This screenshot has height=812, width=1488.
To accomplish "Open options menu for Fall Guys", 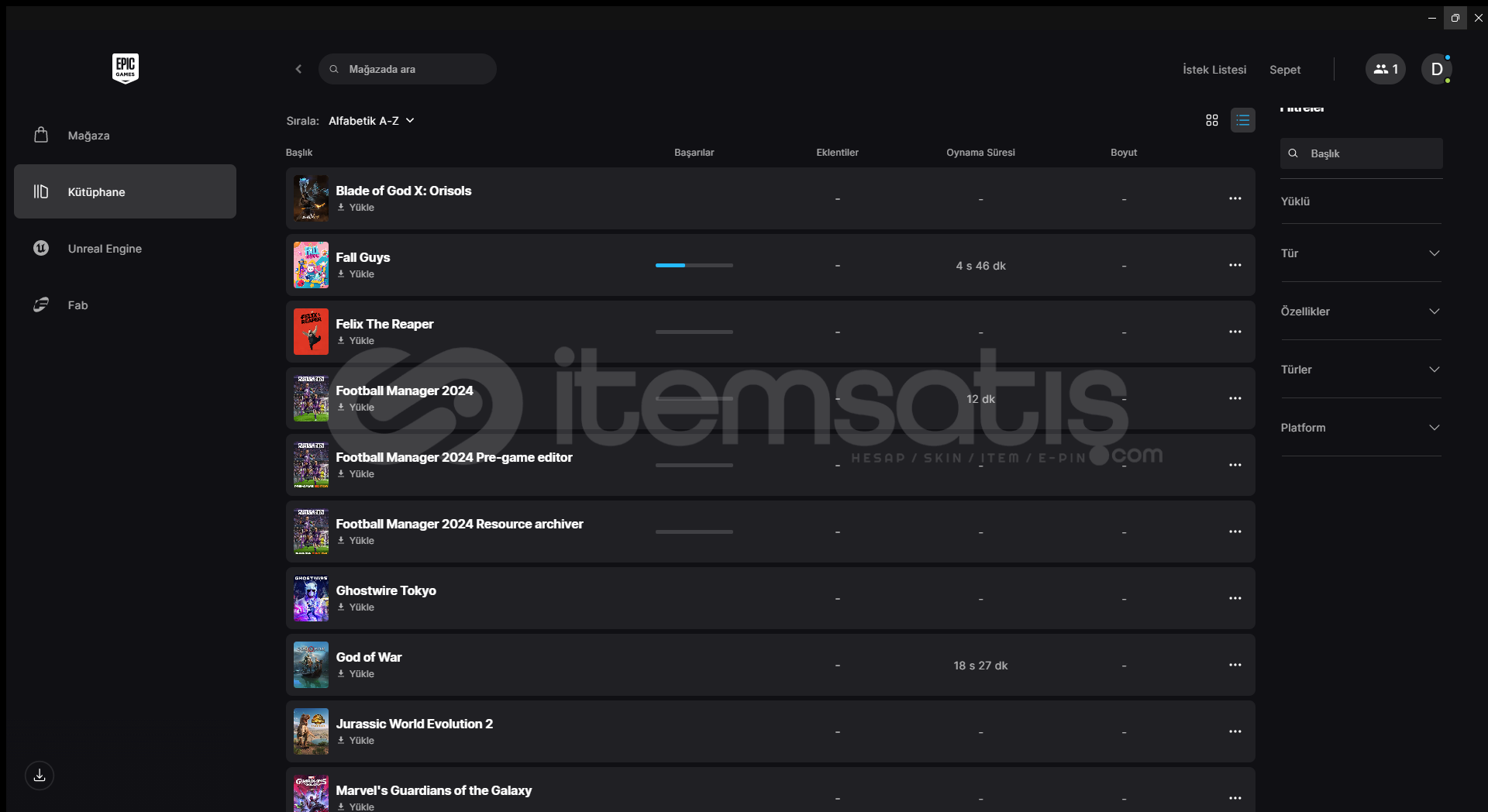I will tap(1235, 265).
